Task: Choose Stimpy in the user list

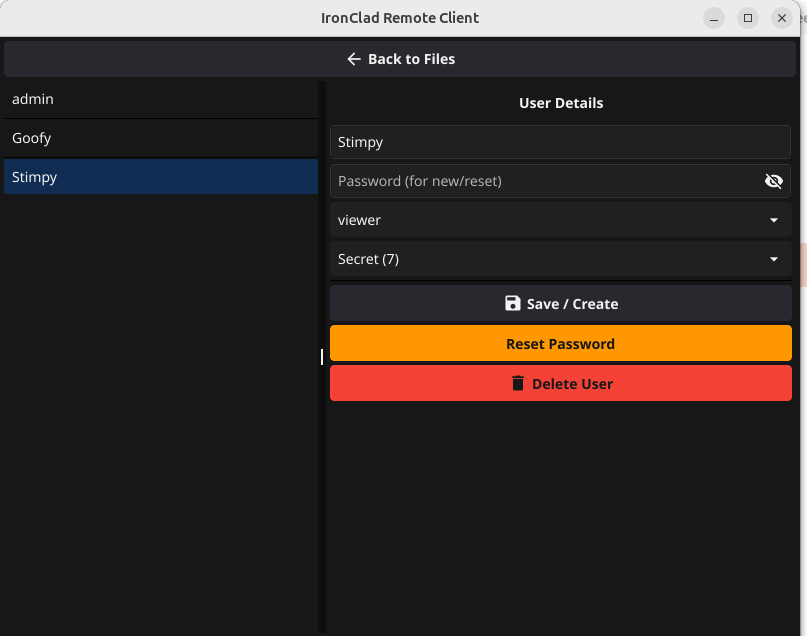Action: coord(160,177)
